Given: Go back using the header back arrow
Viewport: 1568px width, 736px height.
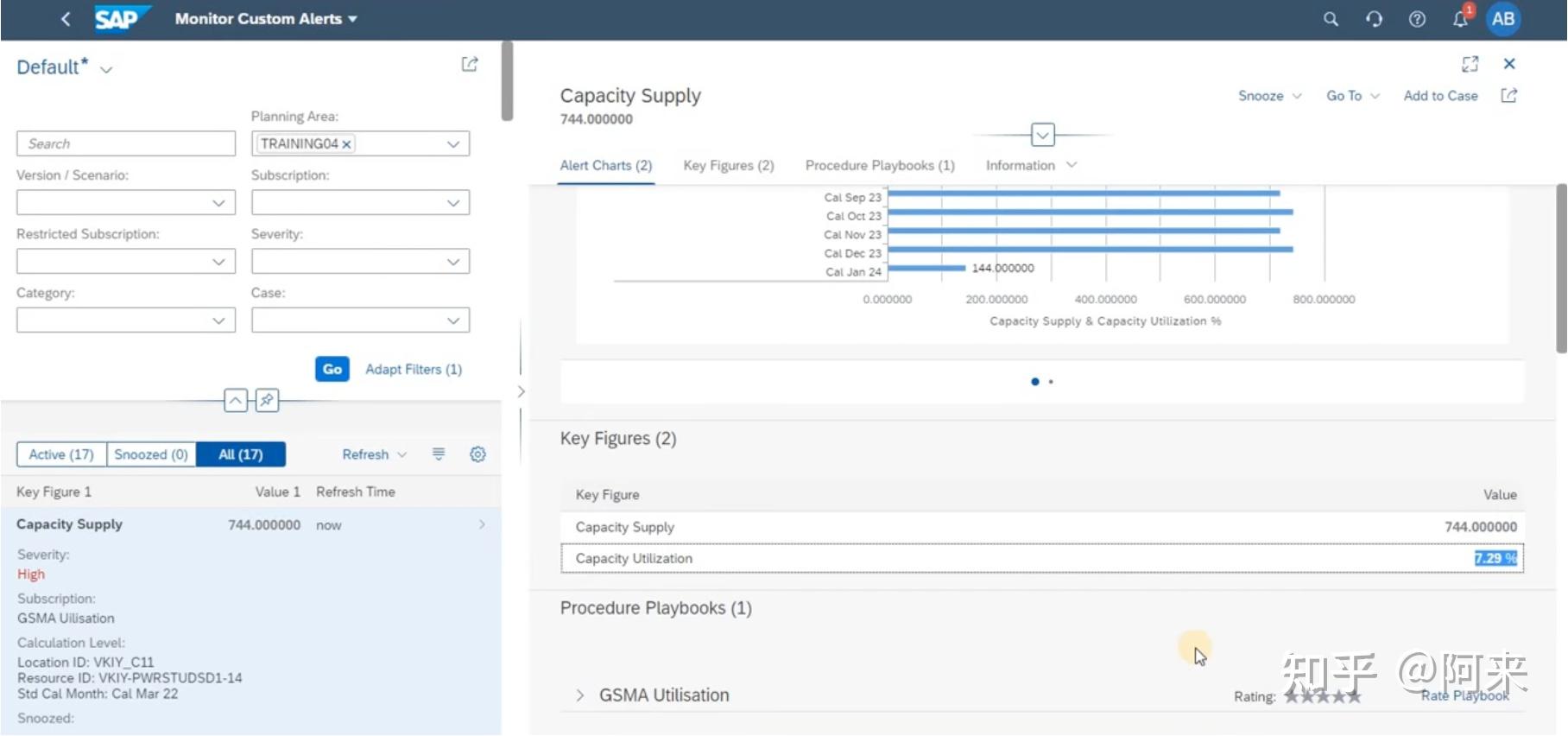Looking at the screenshot, I should (x=66, y=19).
